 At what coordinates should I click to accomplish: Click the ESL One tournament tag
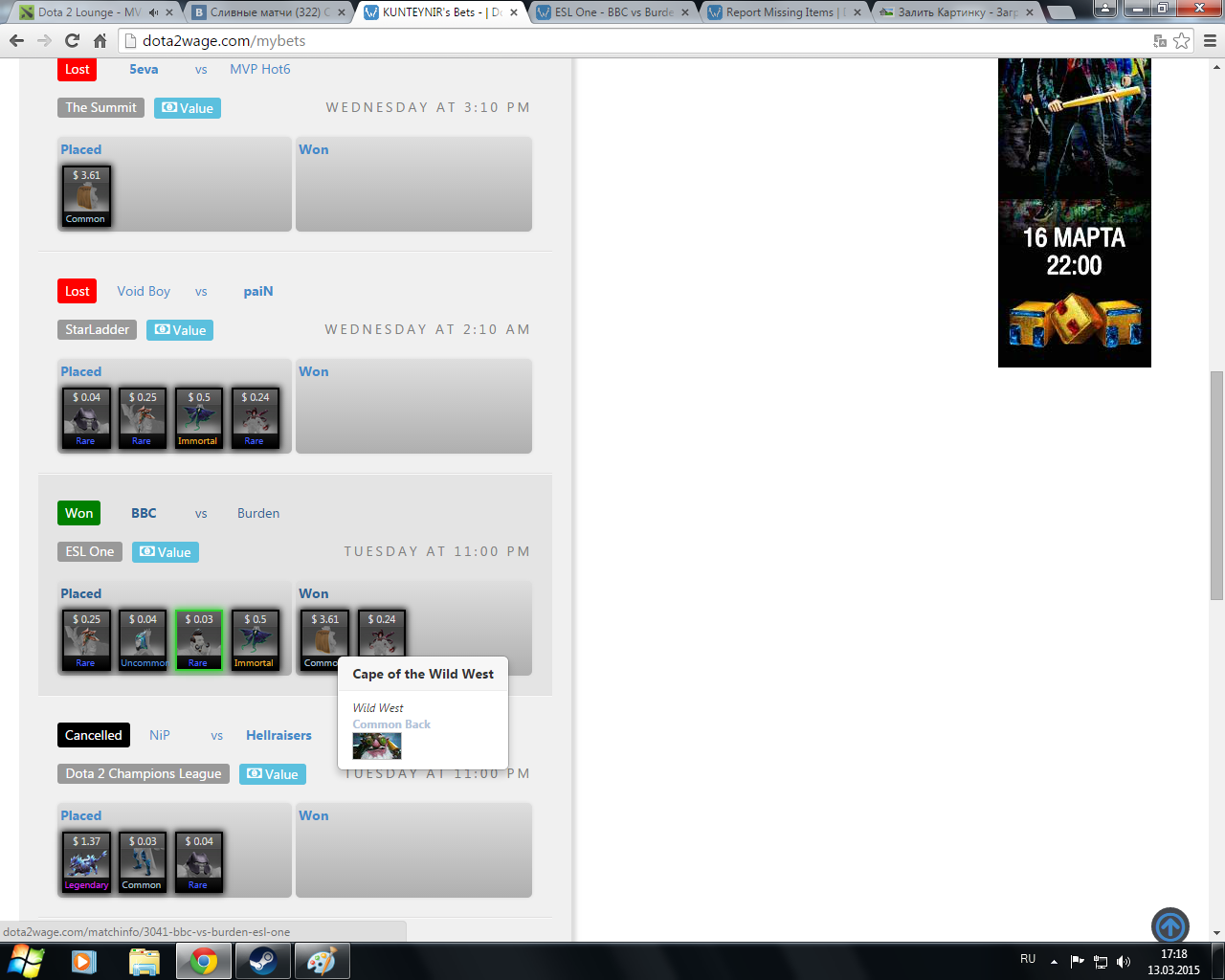89,551
